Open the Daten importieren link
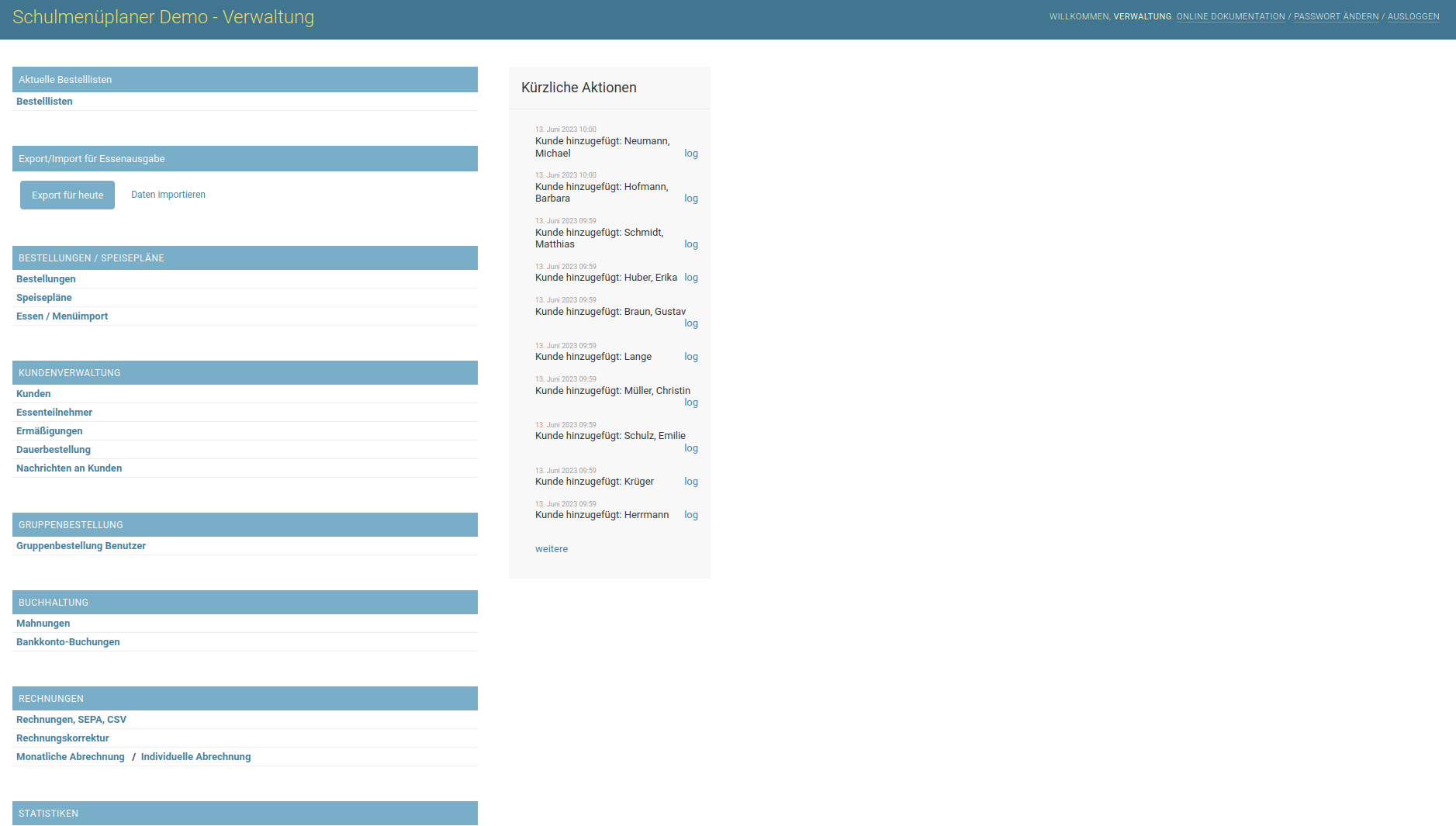This screenshot has height=826, width=1456. click(168, 195)
